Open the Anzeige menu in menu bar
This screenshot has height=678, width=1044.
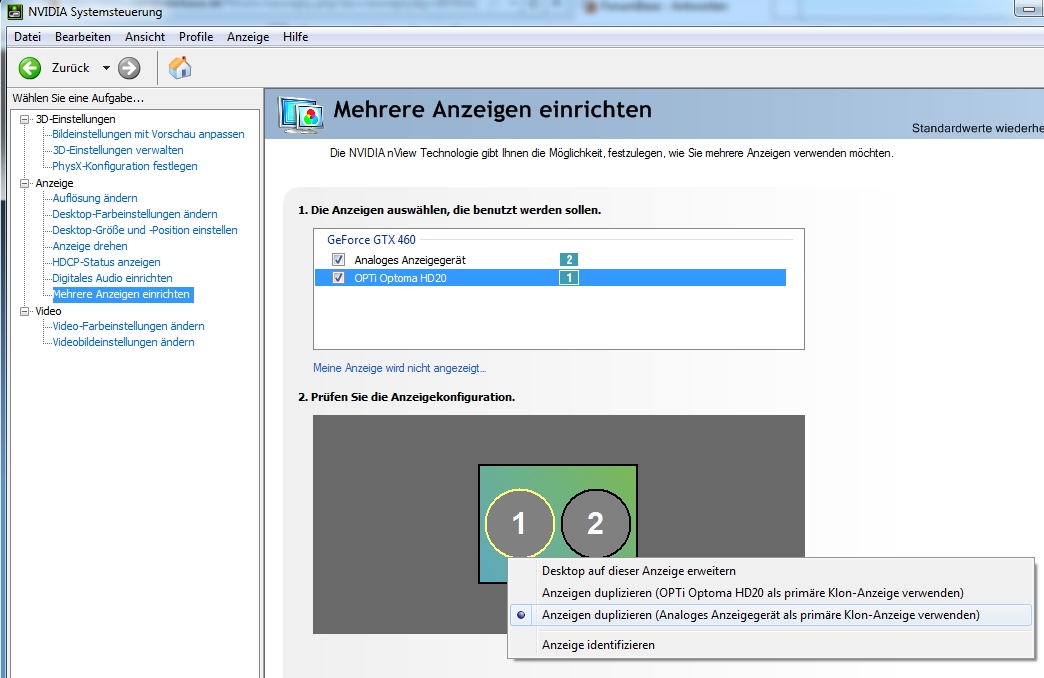click(248, 37)
